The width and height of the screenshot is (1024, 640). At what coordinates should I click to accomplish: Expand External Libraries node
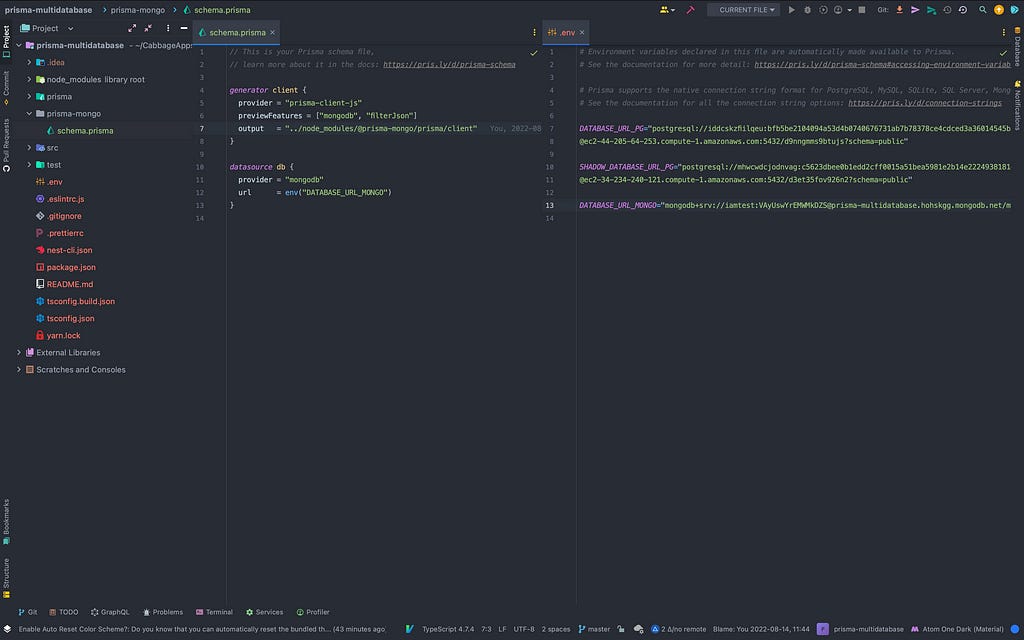pyautogui.click(x=19, y=352)
